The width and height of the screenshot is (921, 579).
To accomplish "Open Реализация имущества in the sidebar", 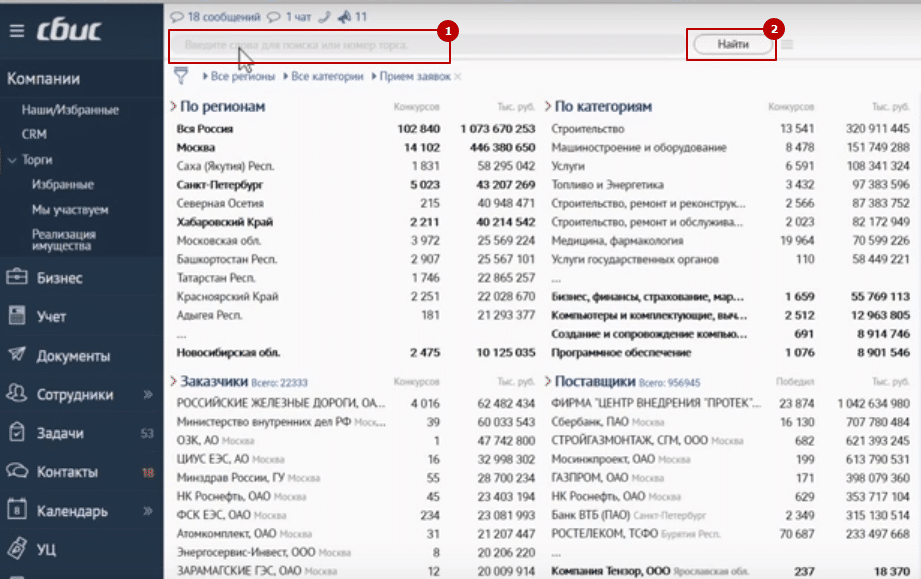I will point(63,240).
